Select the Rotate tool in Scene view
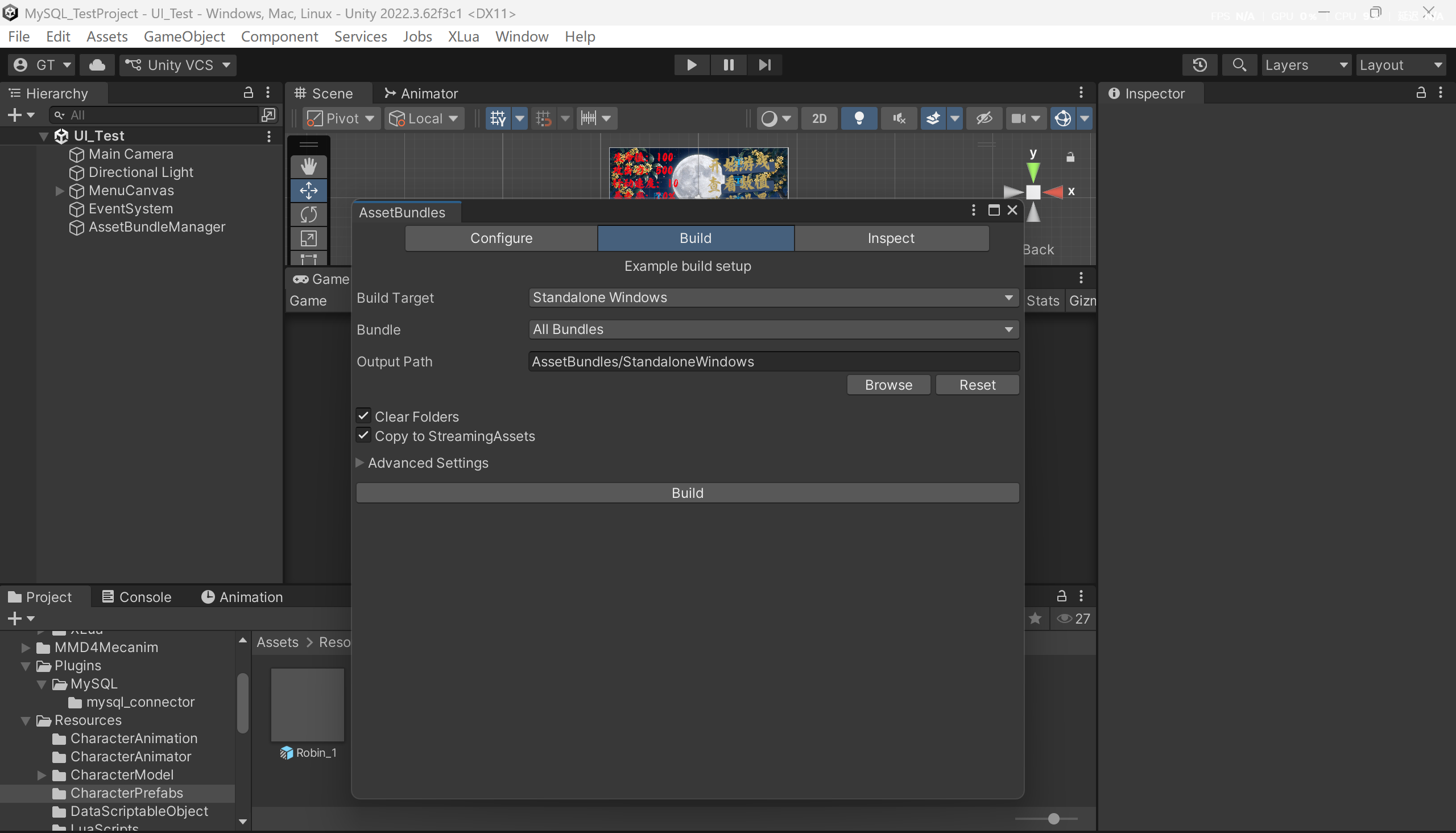 click(x=309, y=215)
